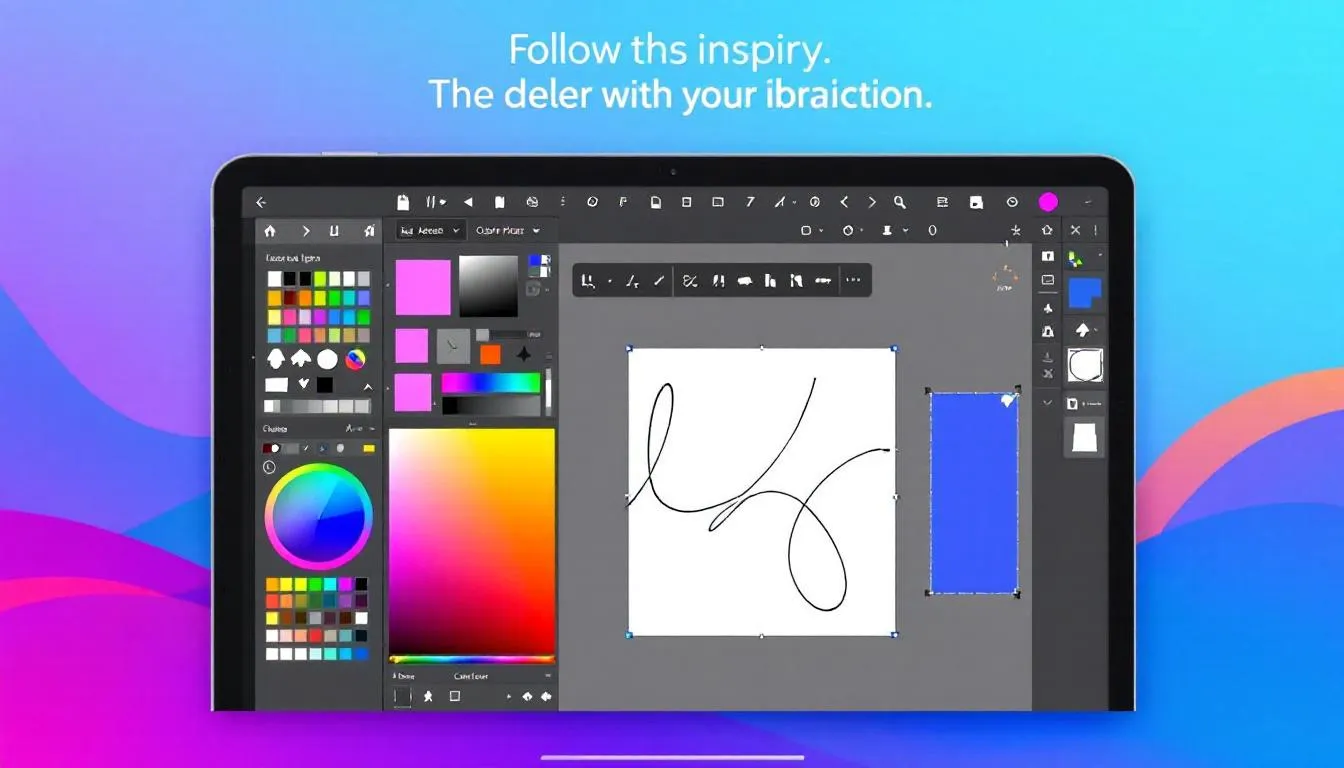The height and width of the screenshot is (768, 1344).
Task: Toggle the transform crosshair icon near the top right
Action: 1014,231
